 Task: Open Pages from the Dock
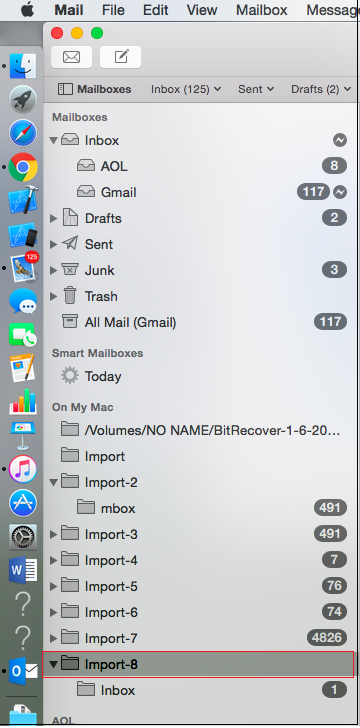[23, 368]
